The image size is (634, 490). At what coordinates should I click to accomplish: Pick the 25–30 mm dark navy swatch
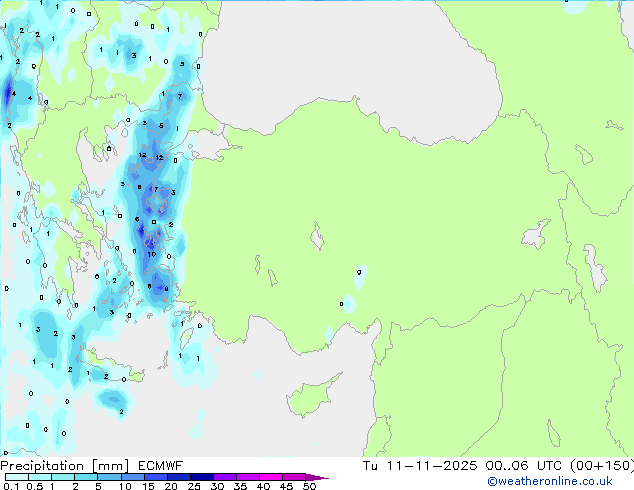point(202,477)
